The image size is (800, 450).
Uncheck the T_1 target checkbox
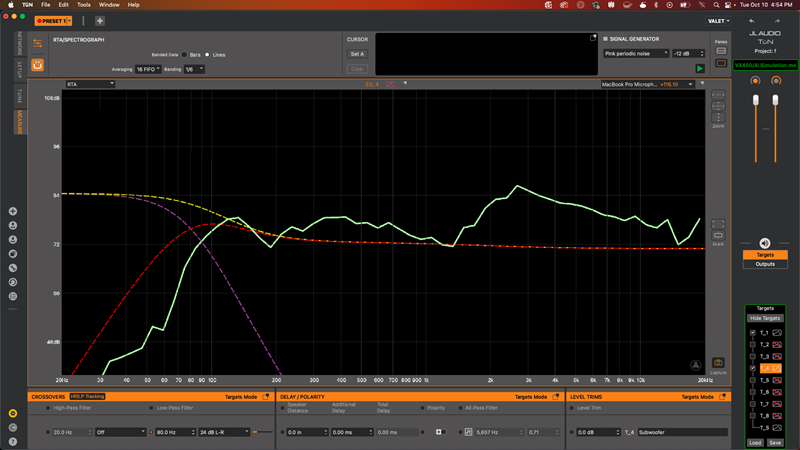pyautogui.click(x=753, y=333)
